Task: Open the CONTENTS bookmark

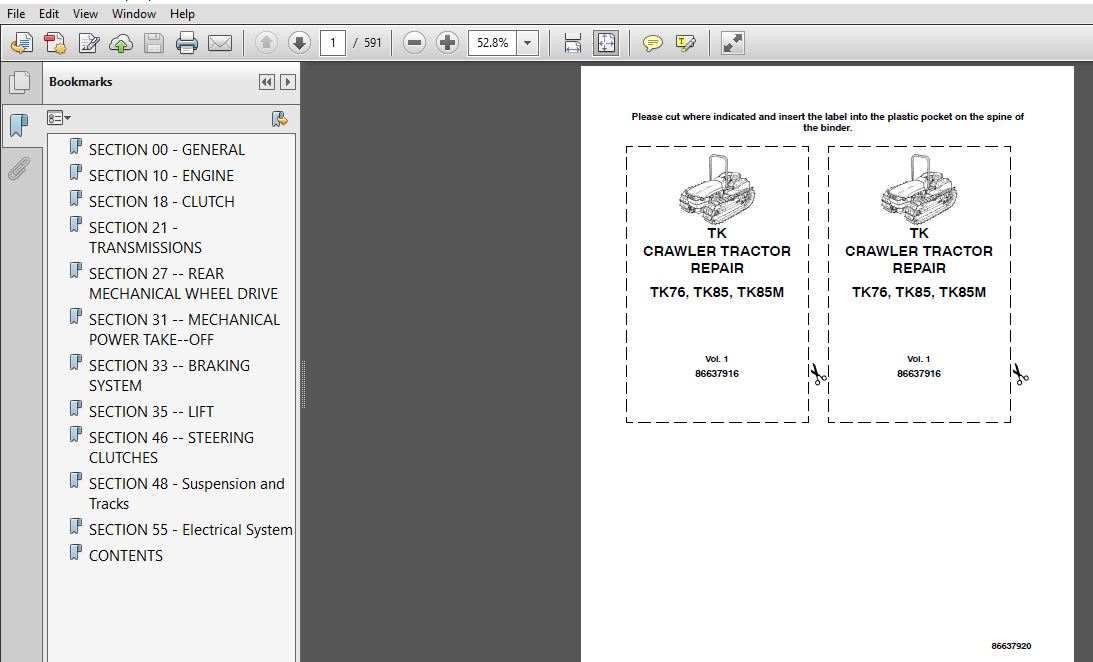Action: pos(125,555)
